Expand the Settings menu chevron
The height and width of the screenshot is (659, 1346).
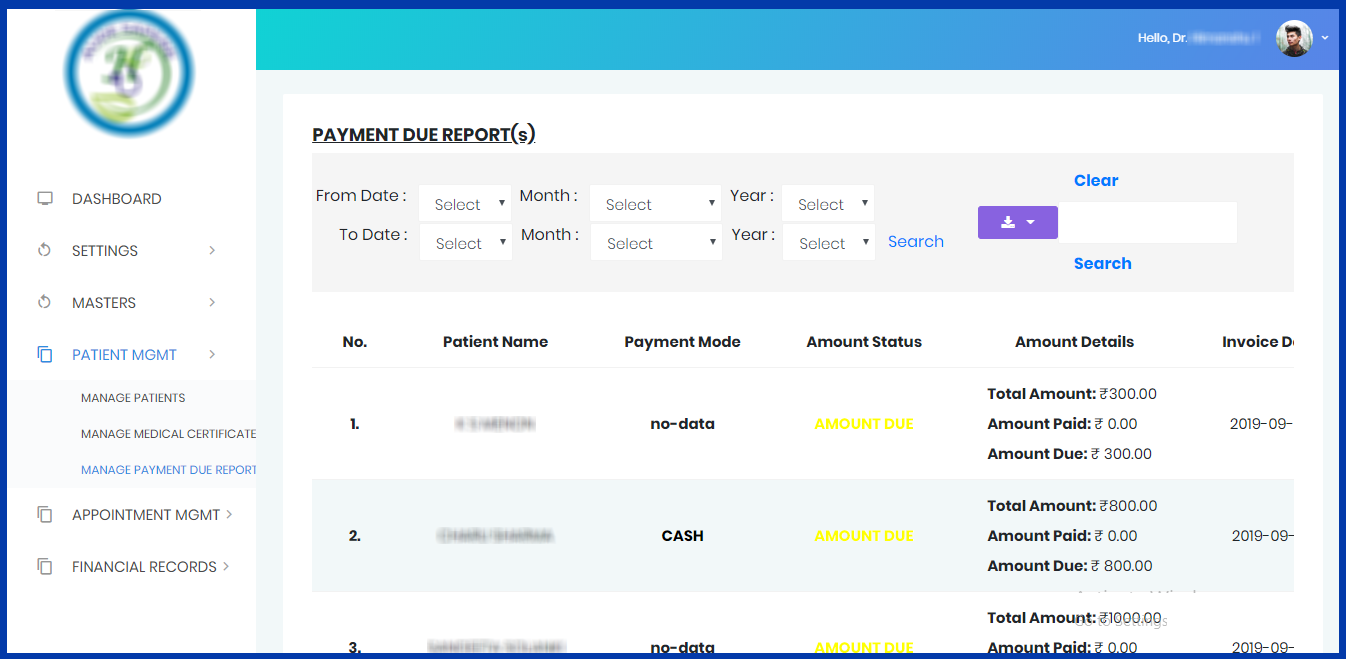pyautogui.click(x=212, y=250)
